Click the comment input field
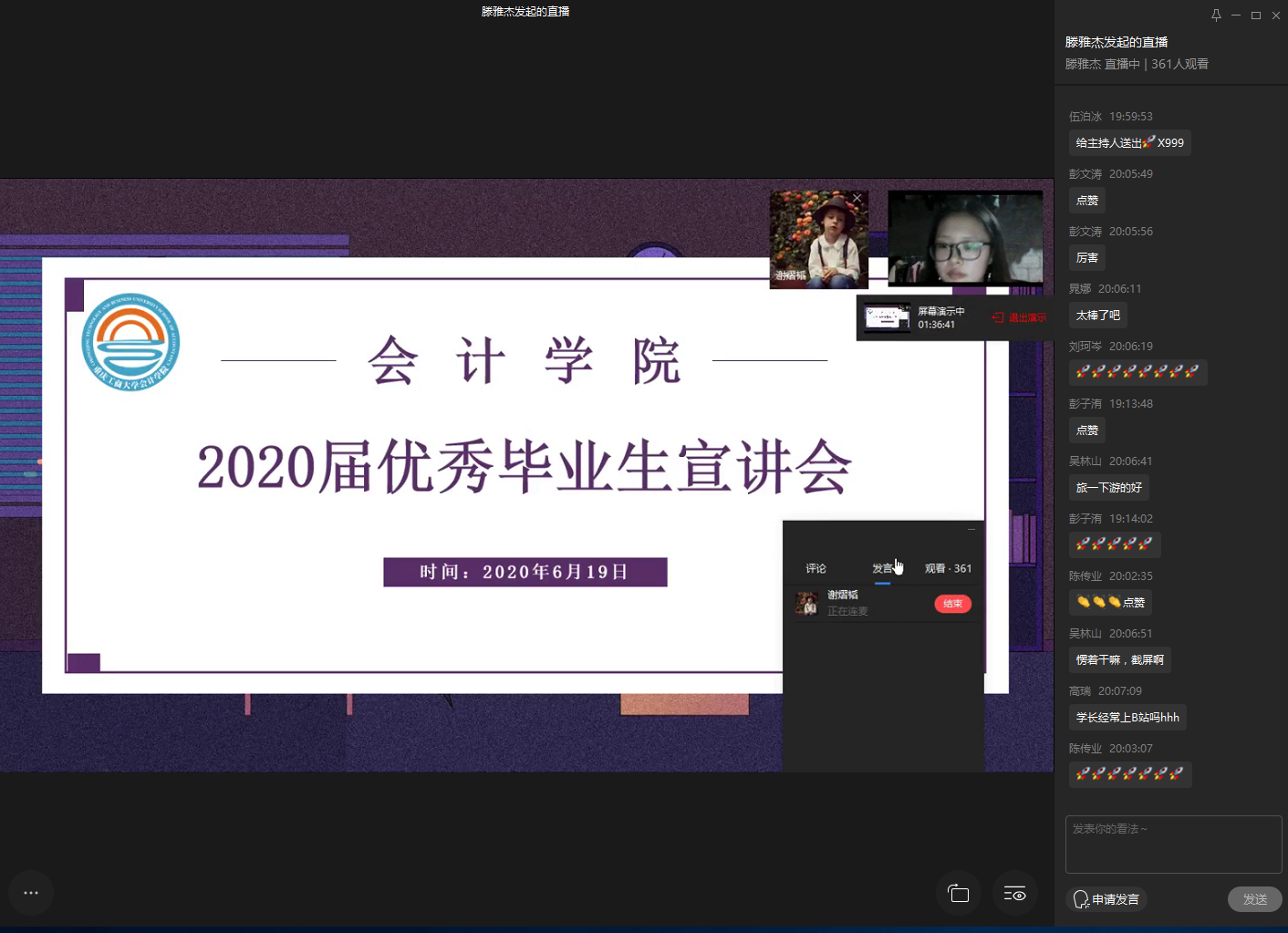The height and width of the screenshot is (933, 1288). pyautogui.click(x=1173, y=844)
